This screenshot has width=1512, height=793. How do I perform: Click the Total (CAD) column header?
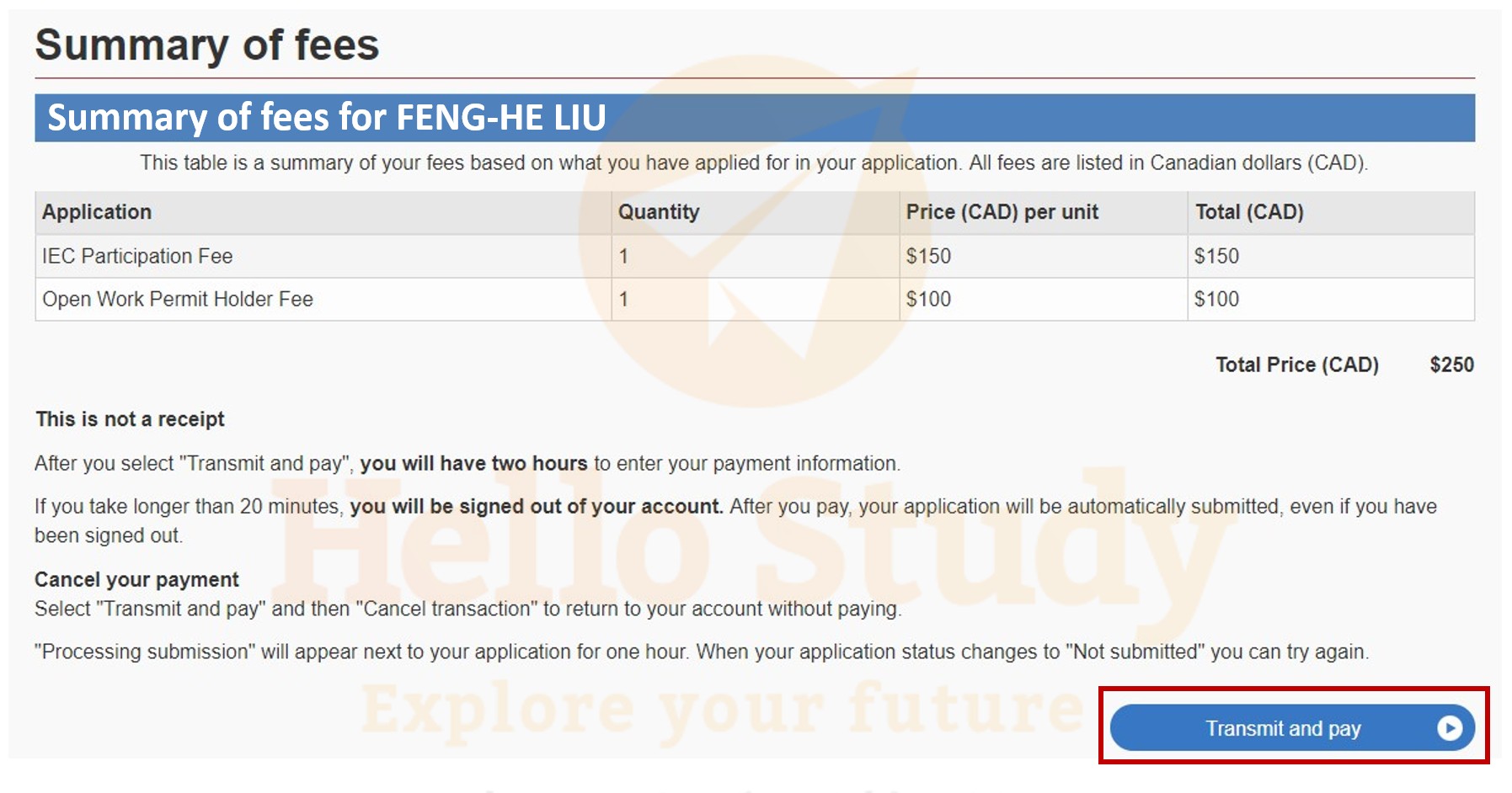(x=1249, y=211)
